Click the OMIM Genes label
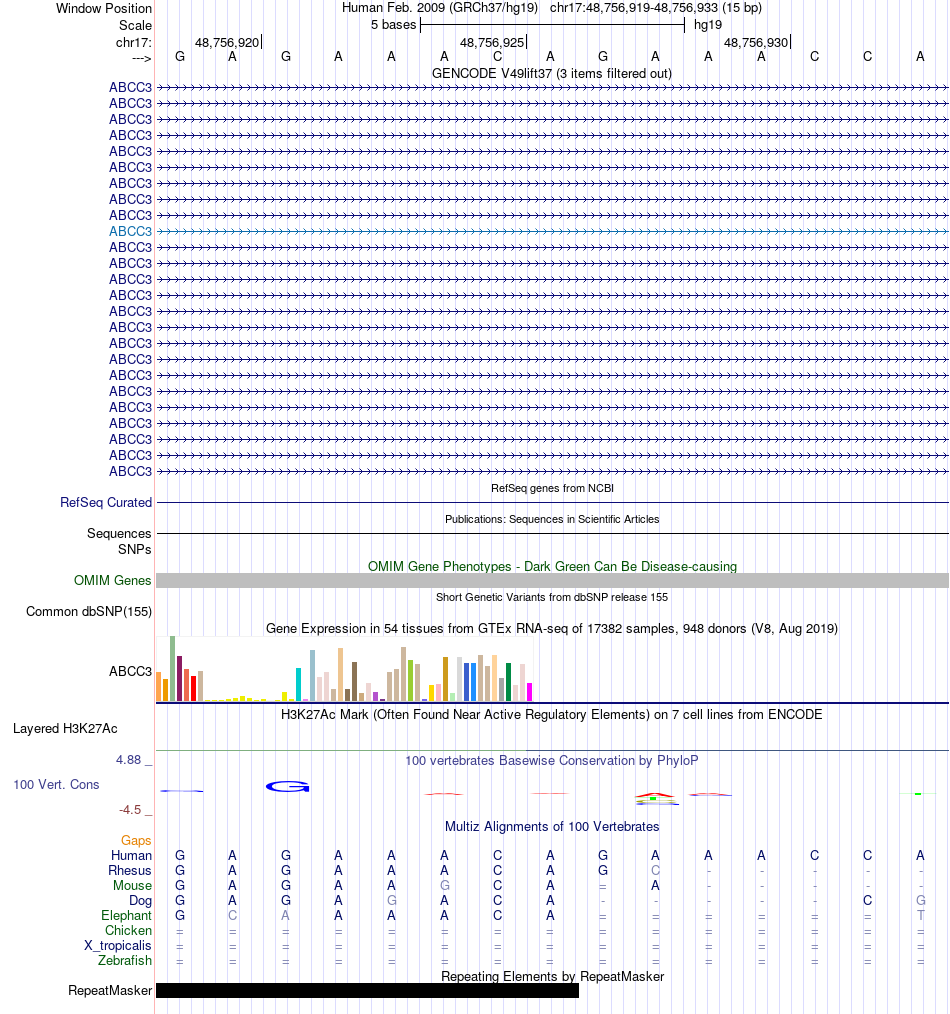 click(x=113, y=581)
